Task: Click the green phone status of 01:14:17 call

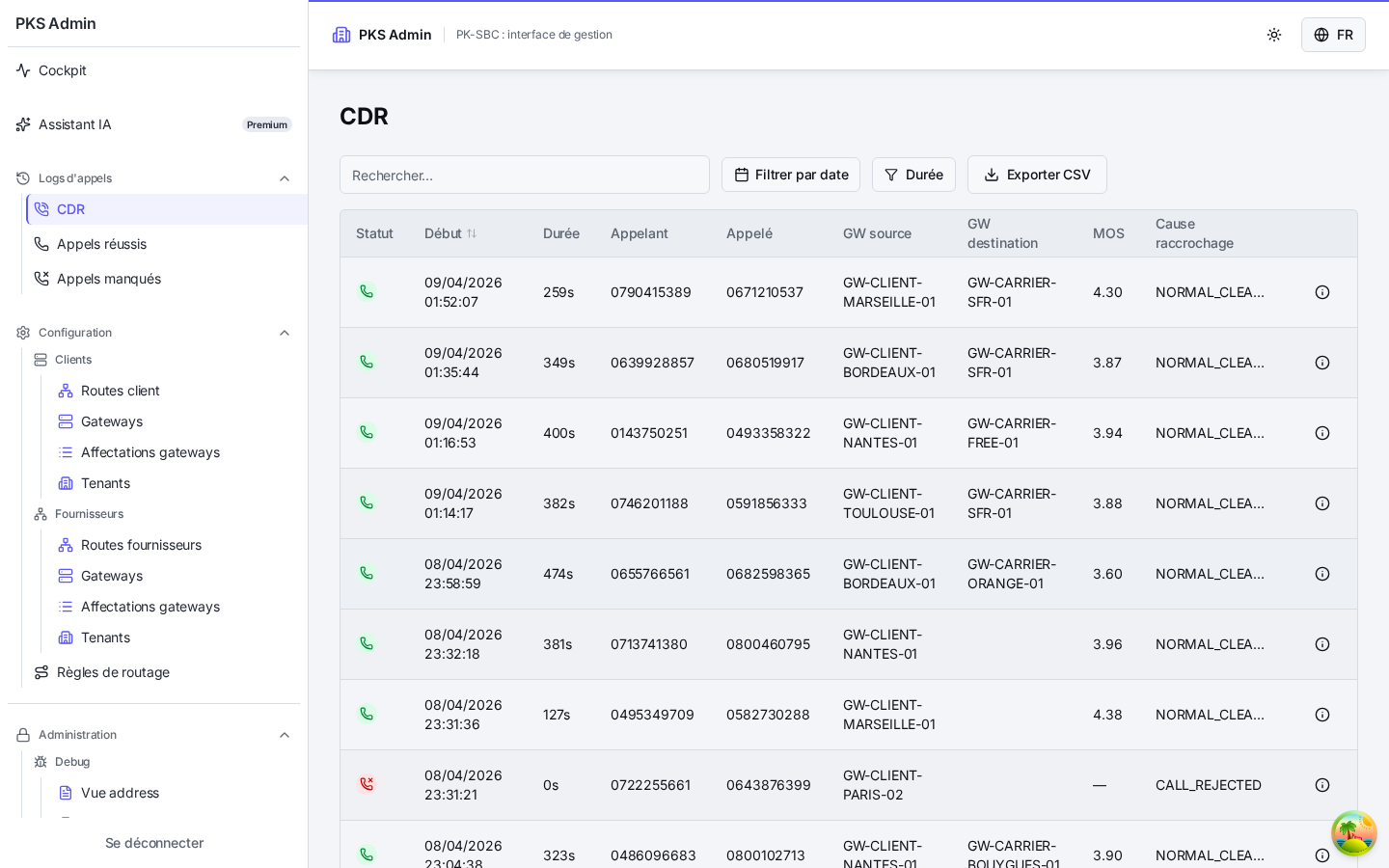Action: point(367,502)
